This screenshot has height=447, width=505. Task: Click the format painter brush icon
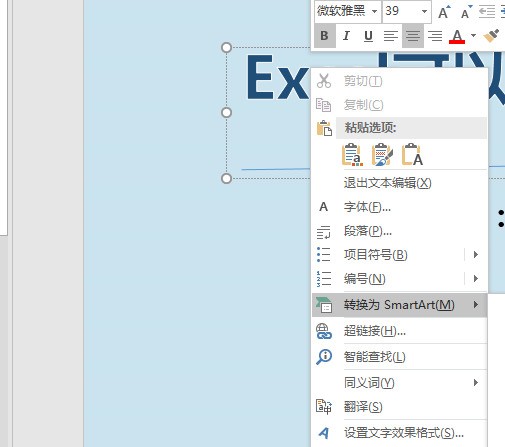(491, 36)
